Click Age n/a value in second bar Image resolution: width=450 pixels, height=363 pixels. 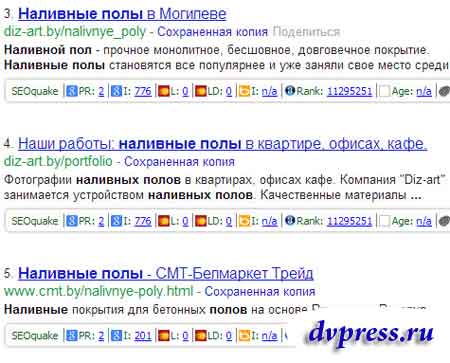pyautogui.click(x=424, y=221)
